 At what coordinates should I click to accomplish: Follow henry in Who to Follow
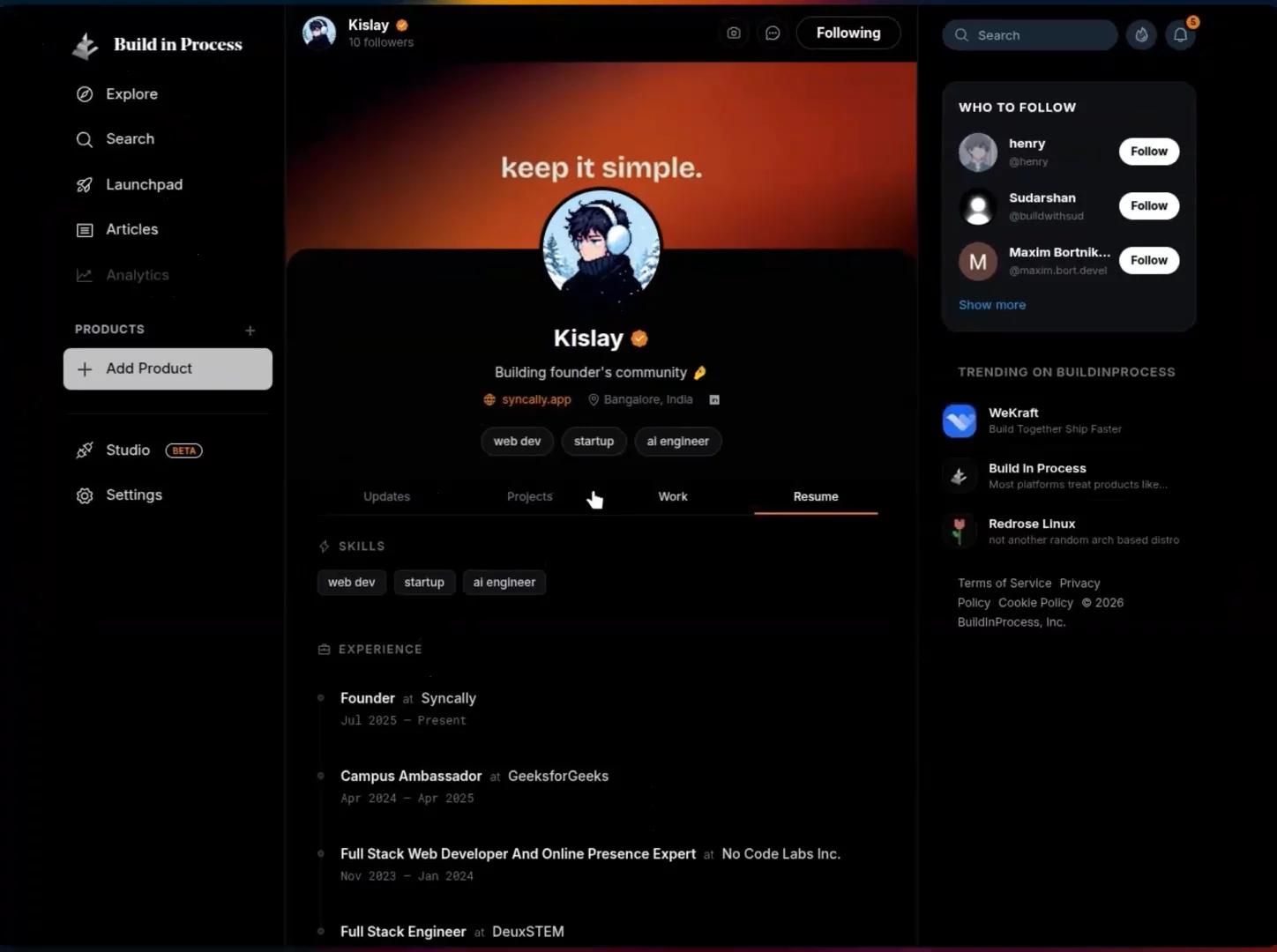coord(1148,152)
